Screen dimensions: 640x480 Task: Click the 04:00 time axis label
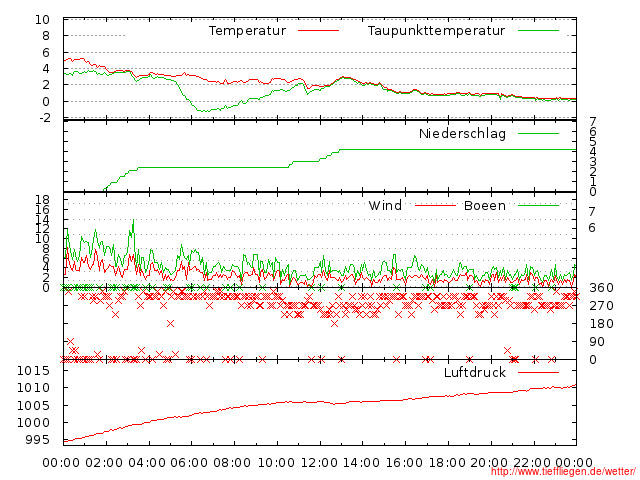pyautogui.click(x=147, y=463)
